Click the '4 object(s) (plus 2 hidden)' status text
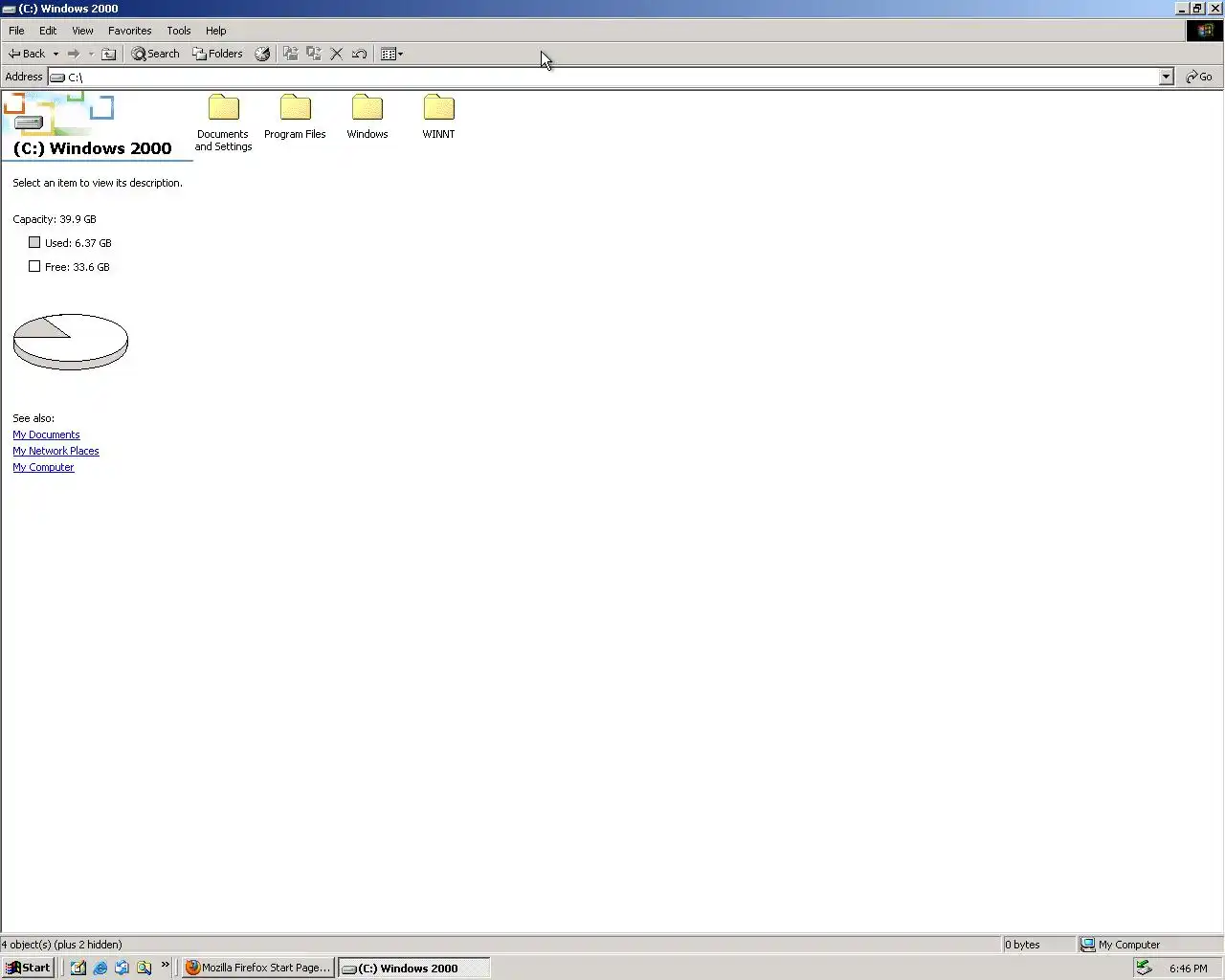 point(61,945)
